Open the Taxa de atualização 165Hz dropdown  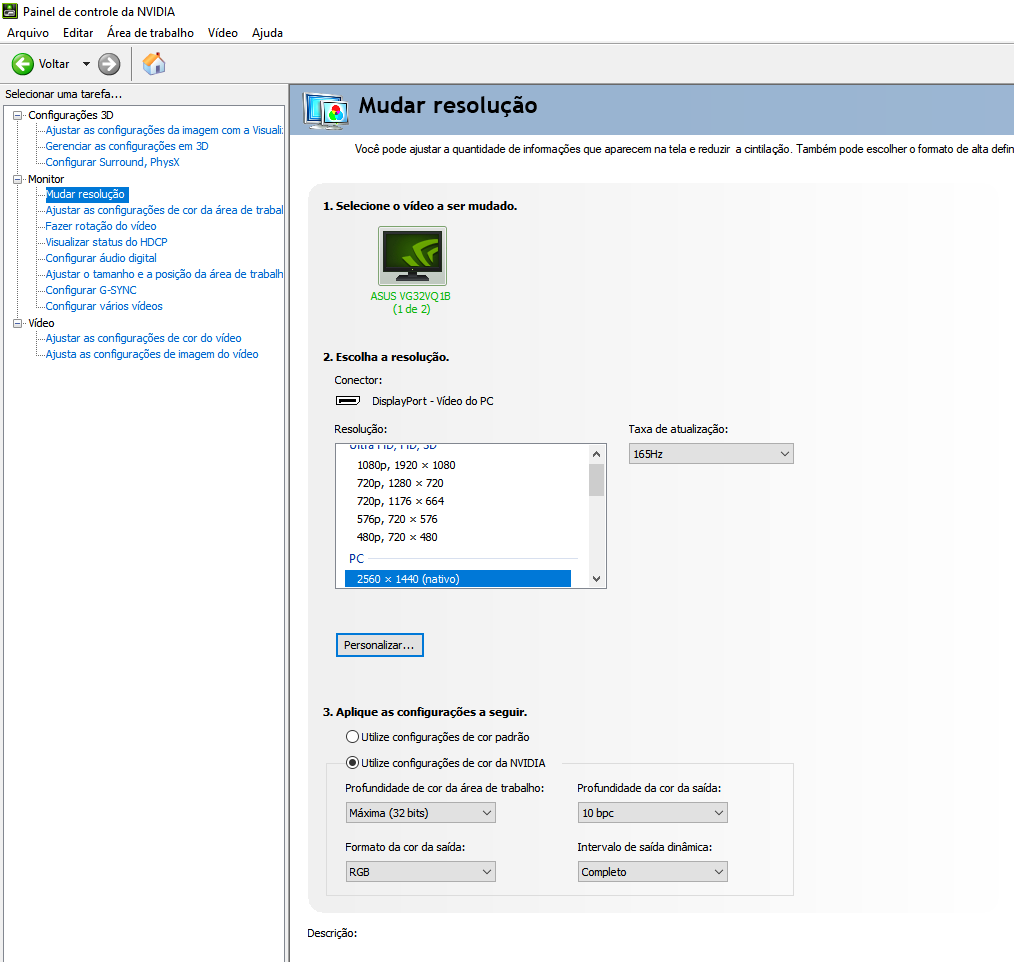pos(711,454)
